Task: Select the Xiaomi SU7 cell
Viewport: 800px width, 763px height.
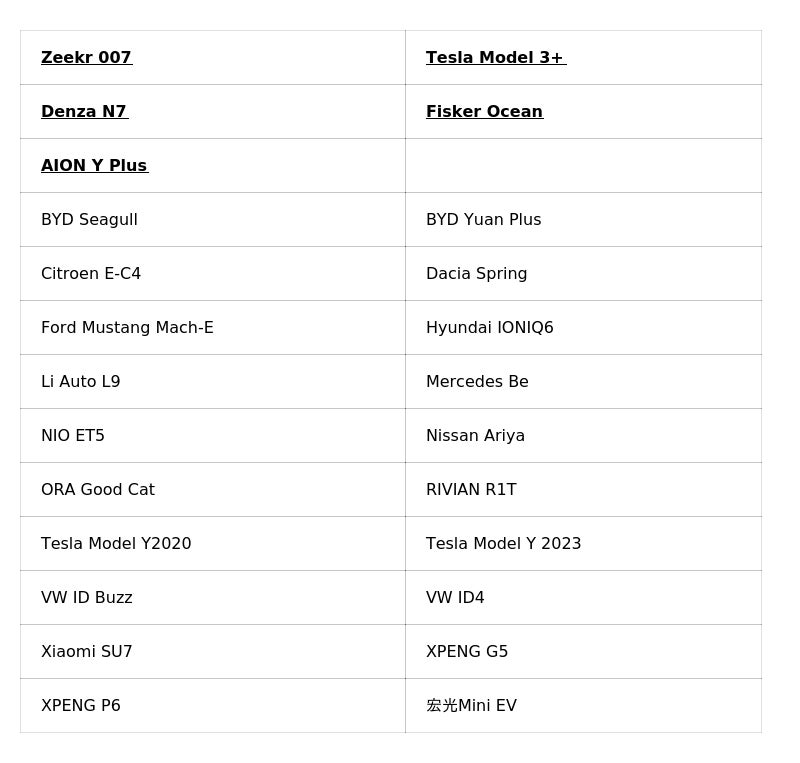Action: (87, 652)
